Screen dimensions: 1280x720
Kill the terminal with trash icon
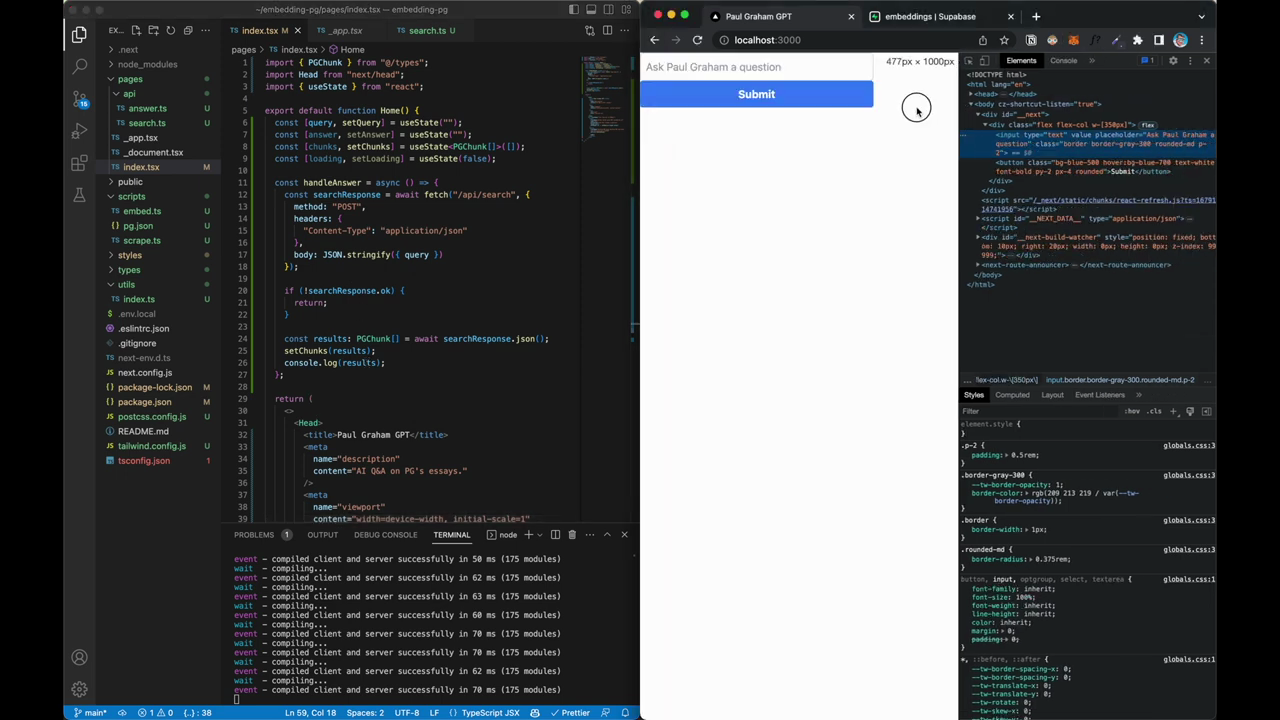point(572,535)
